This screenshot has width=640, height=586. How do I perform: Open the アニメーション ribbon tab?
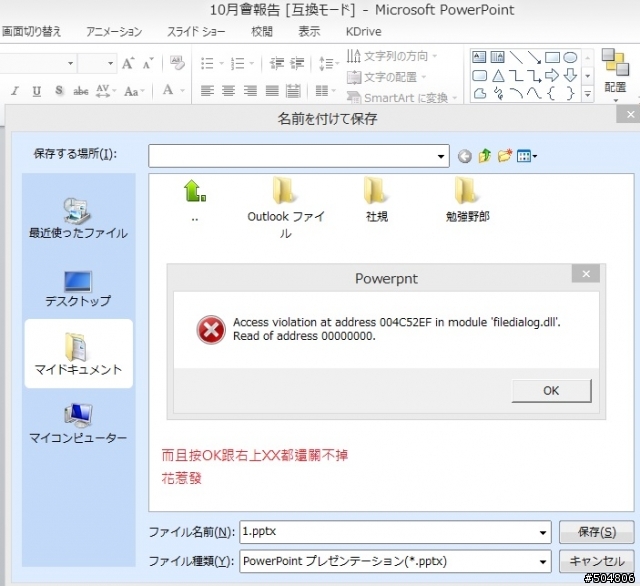[x=114, y=31]
